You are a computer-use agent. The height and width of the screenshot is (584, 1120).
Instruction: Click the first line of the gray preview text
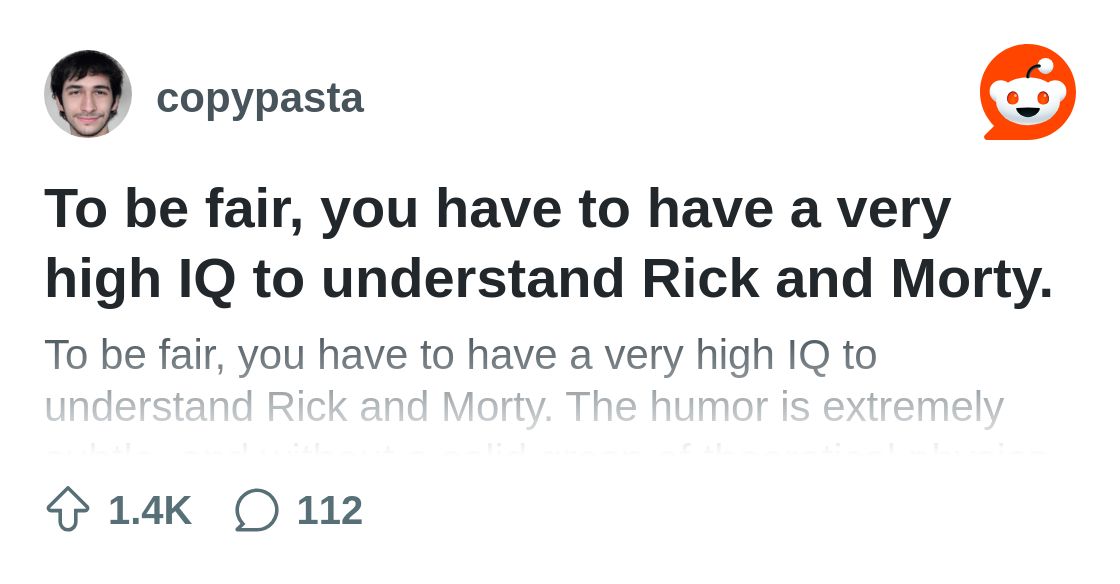click(x=460, y=355)
